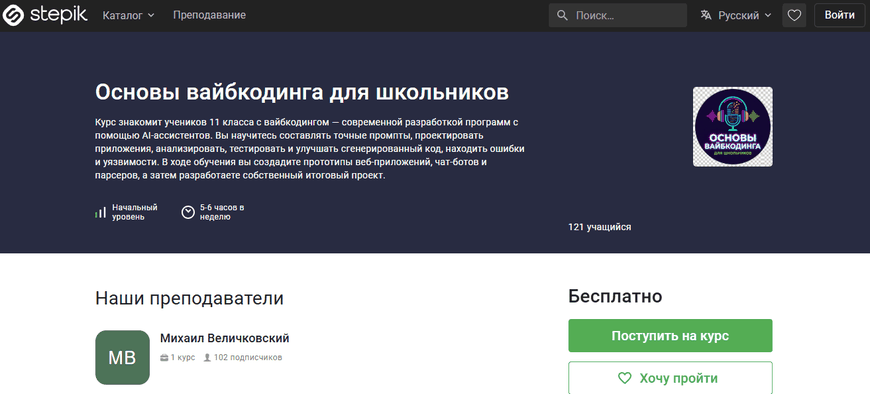This screenshot has width=870, height=394.
Task: Click the Хочу пройти wishlist button
Action: coord(670,378)
